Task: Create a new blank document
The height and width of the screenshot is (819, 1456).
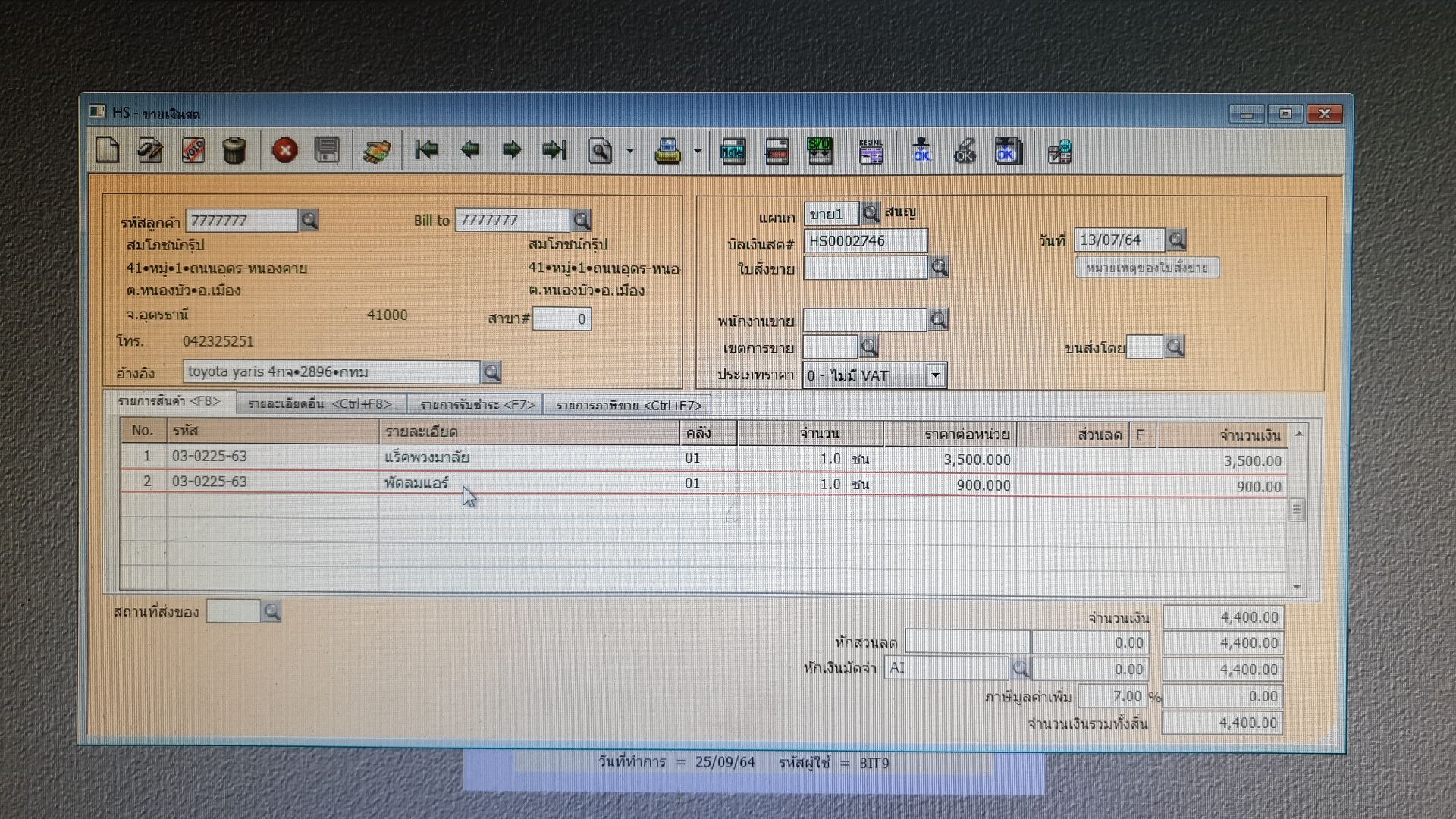Action: [x=107, y=150]
